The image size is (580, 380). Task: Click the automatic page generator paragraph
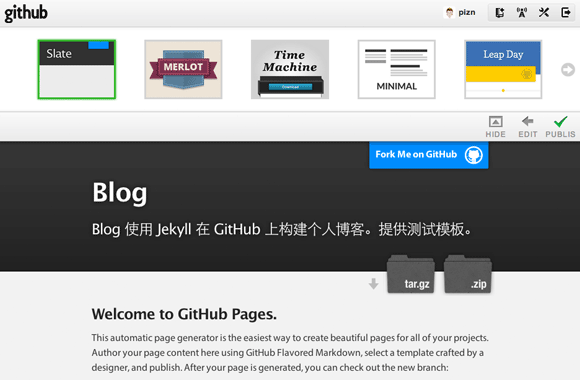pyautogui.click(x=290, y=353)
